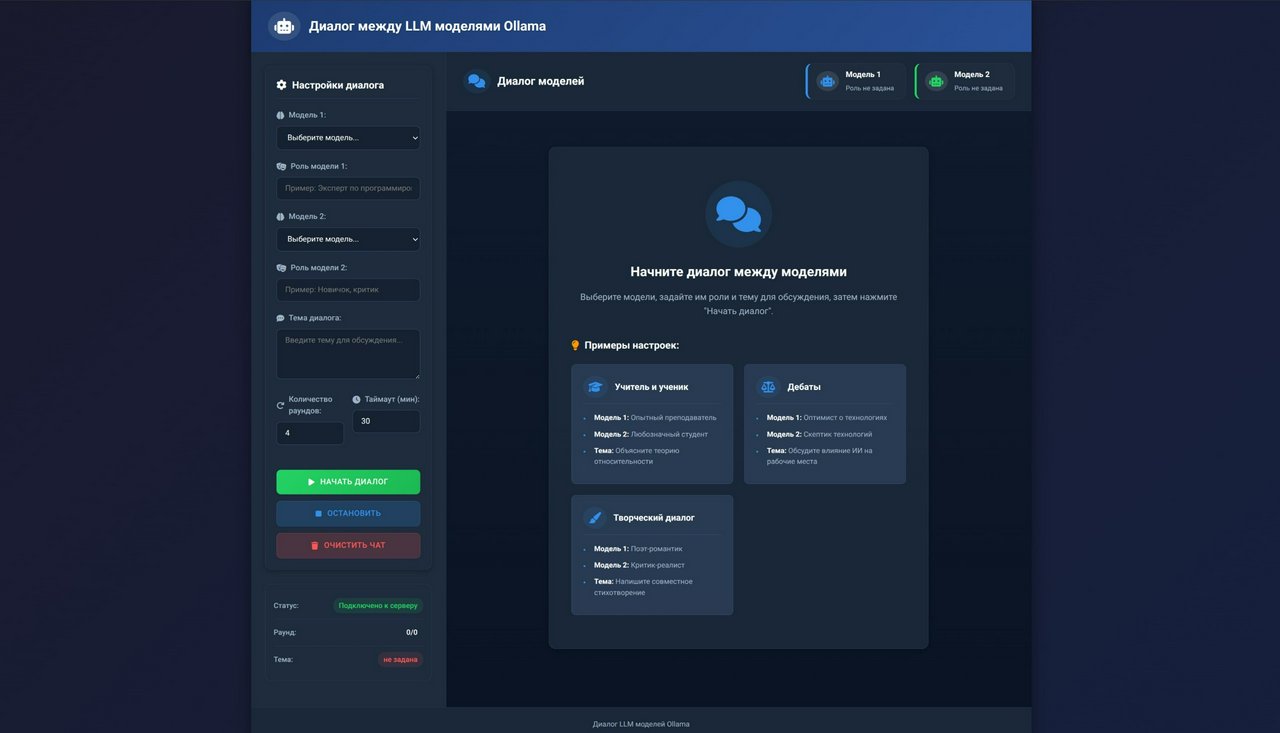Select the Дебаты example card
This screenshot has width=1280, height=733.
[x=824, y=424]
